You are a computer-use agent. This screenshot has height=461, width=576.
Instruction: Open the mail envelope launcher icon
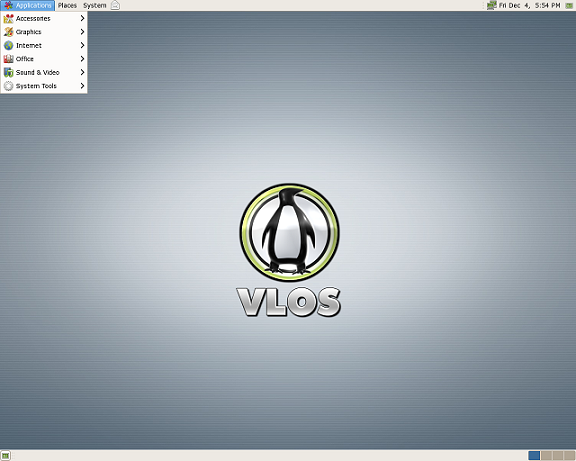[115, 5]
